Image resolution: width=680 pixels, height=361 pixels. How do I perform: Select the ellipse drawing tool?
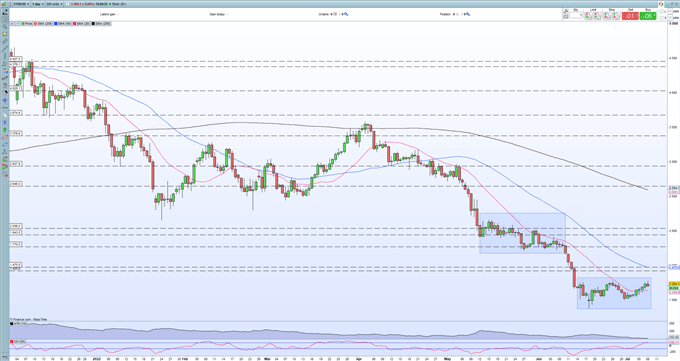[x=5, y=137]
